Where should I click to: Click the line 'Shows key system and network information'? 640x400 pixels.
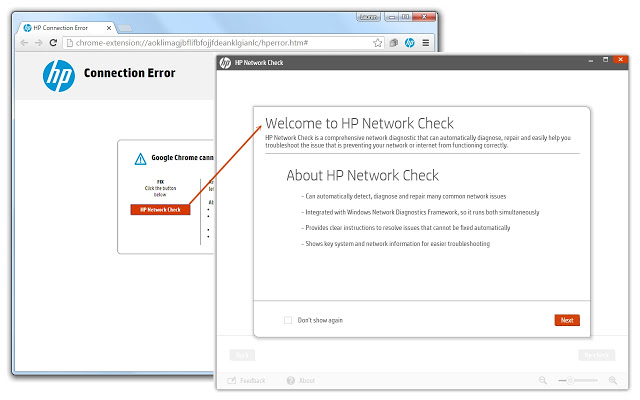coord(396,244)
